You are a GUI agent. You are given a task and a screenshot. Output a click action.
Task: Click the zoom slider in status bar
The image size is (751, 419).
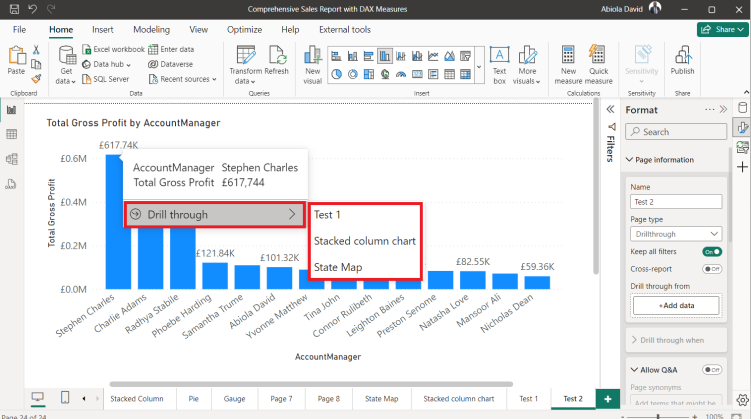click(x=659, y=417)
